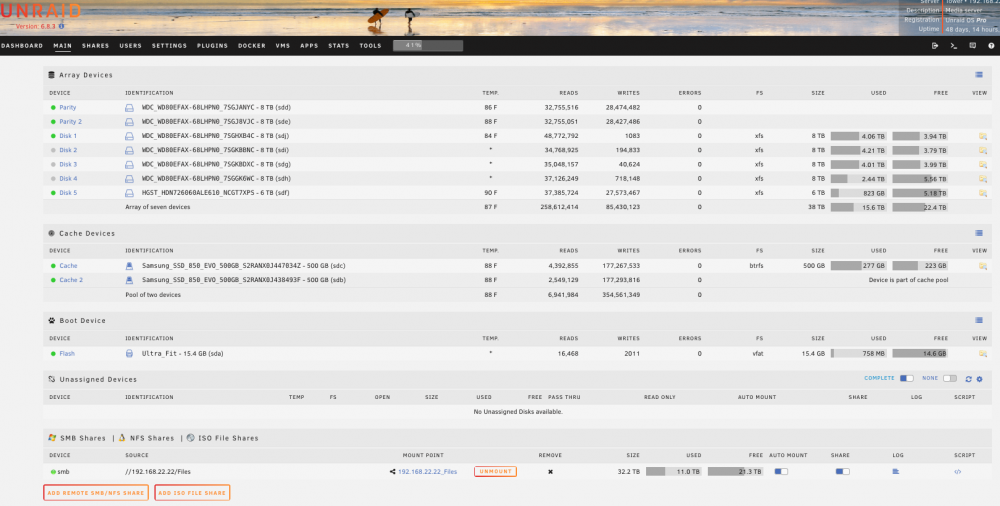This screenshot has width=1000, height=506.
Task: Browse Disk 2 via its view folder icon
Action: coord(983,150)
